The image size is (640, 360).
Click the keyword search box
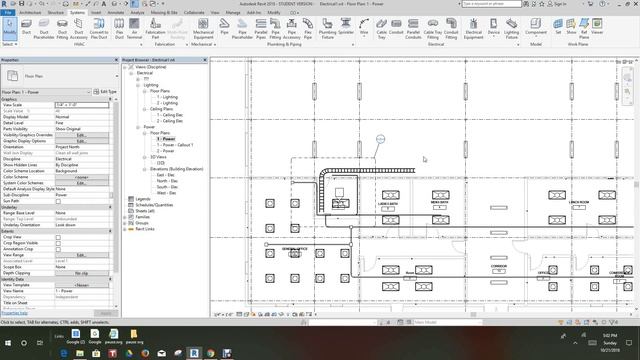pos(491,4)
